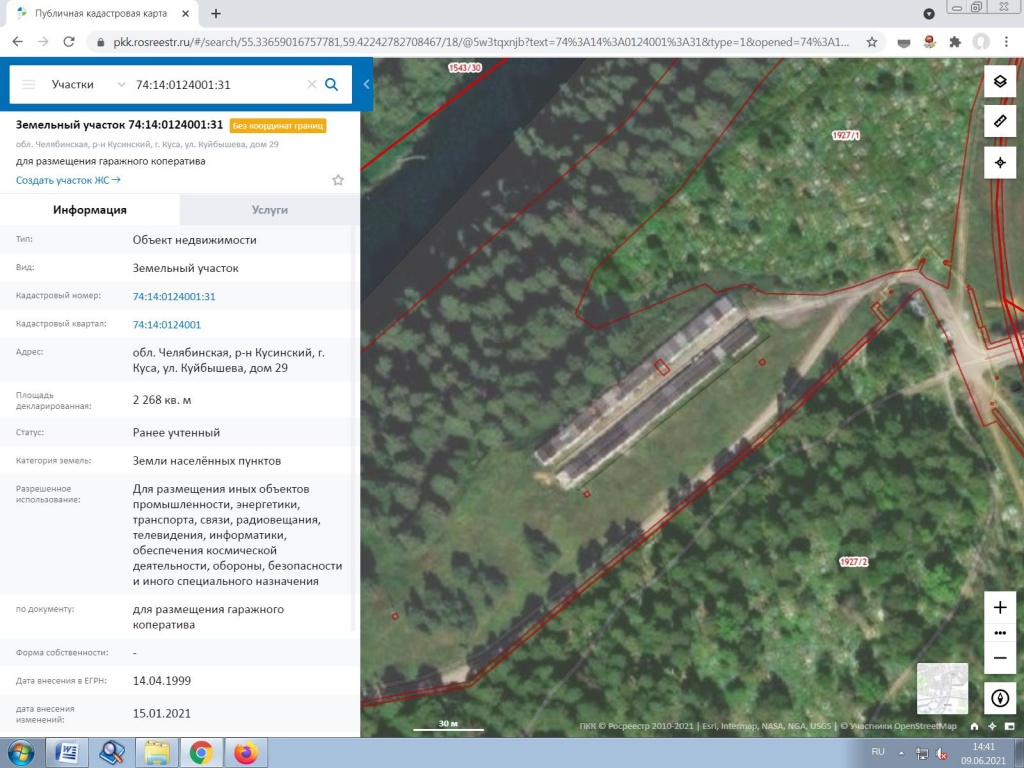This screenshot has width=1024, height=768.
Task: Collapse the side panel with arrow
Action: (x=366, y=84)
